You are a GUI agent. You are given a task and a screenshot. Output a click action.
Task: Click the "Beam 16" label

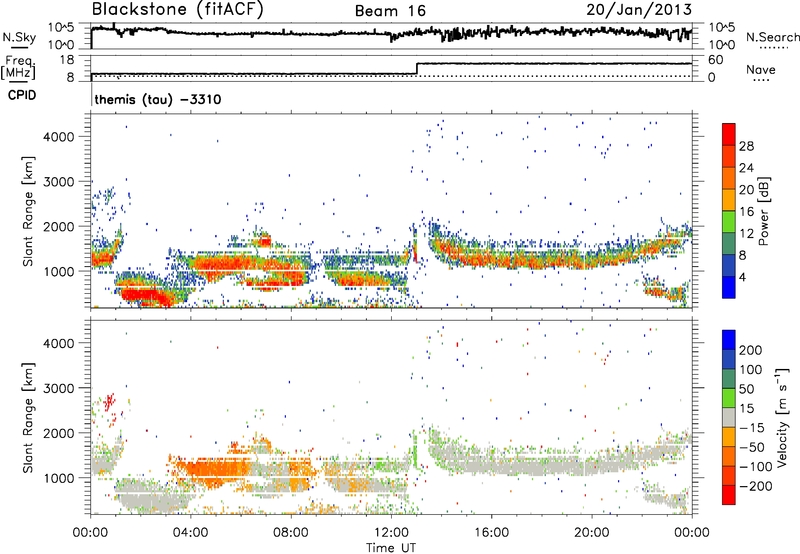tap(390, 11)
